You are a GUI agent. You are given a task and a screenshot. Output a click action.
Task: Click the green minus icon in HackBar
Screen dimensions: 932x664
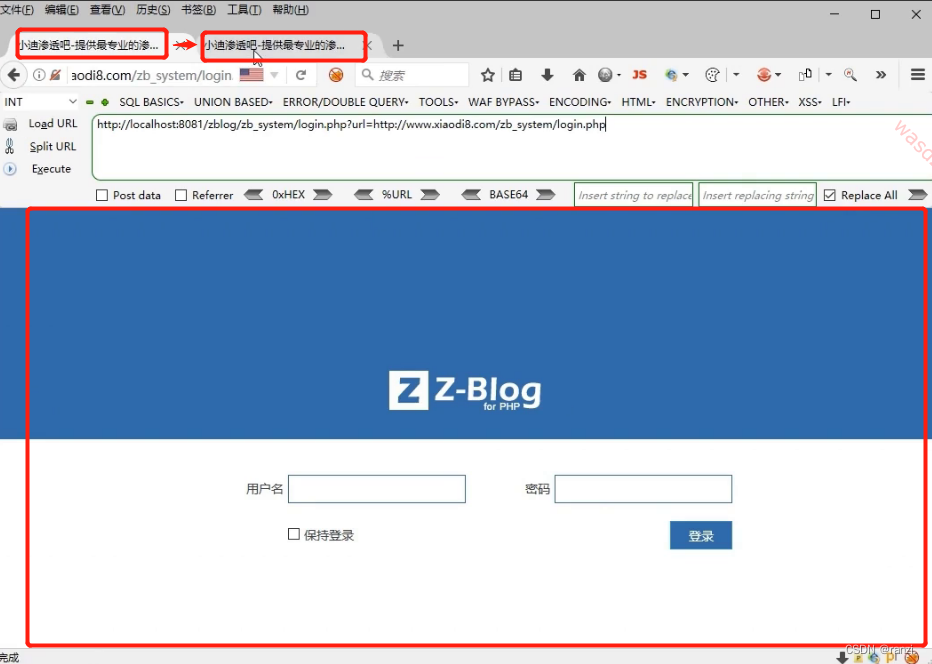pos(90,102)
